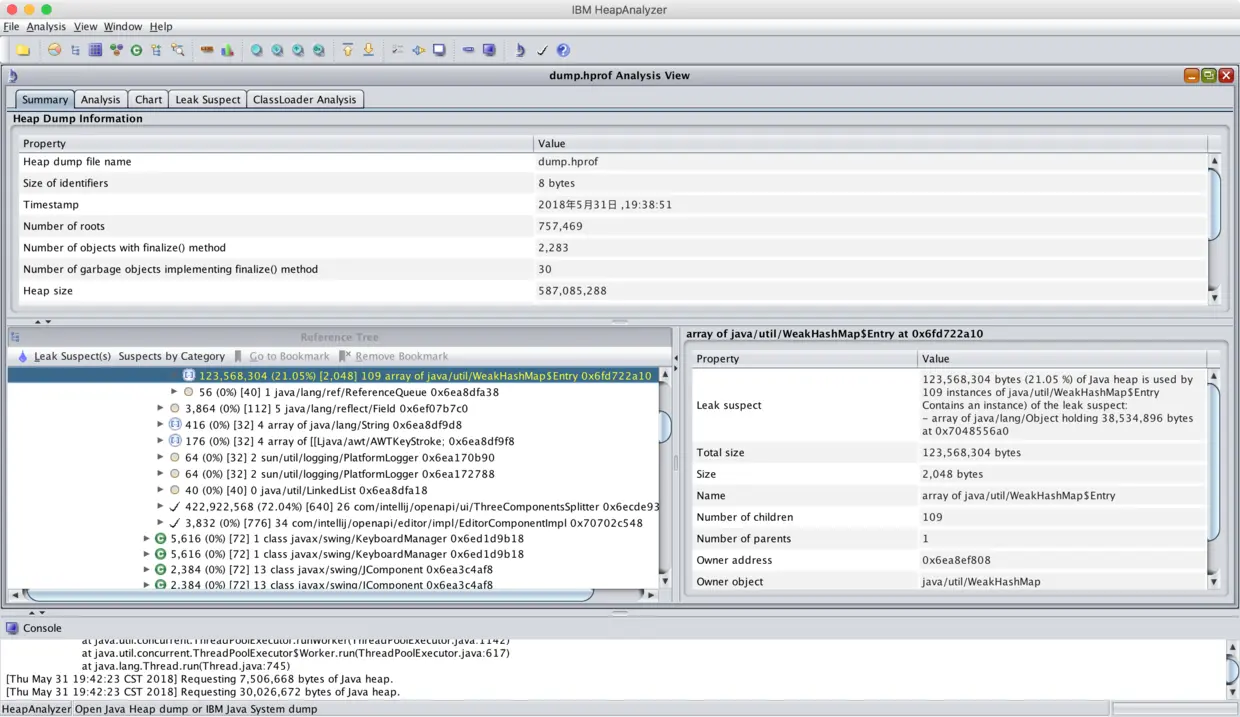Click the bar chart toolbar icon
Viewport: 1240px width, 717px height.
coord(227,50)
